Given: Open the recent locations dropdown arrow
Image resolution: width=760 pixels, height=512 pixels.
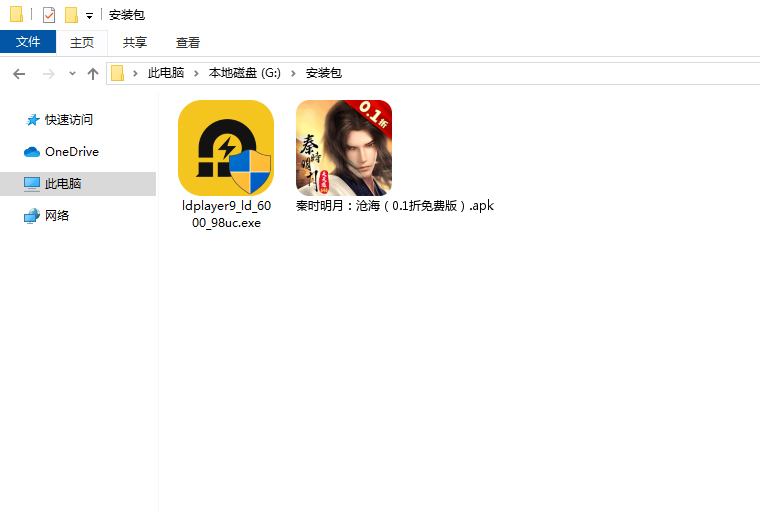Looking at the screenshot, I should tap(72, 74).
